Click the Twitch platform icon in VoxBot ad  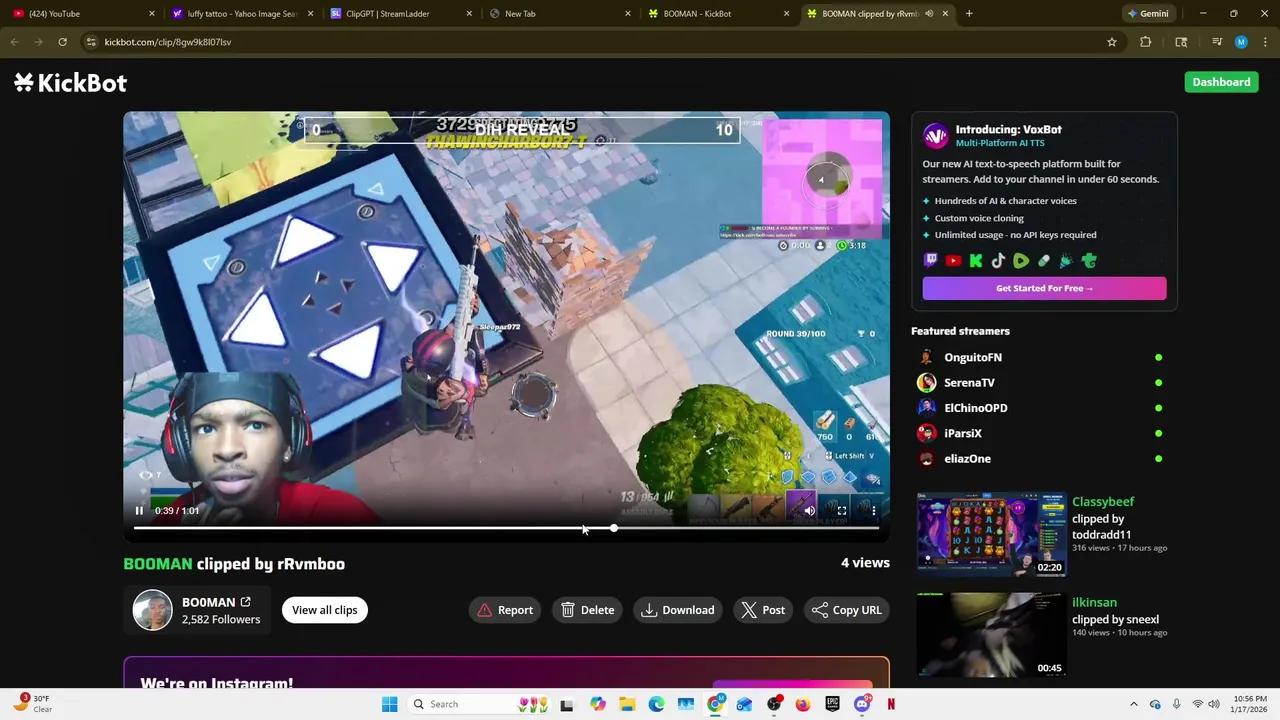931,261
